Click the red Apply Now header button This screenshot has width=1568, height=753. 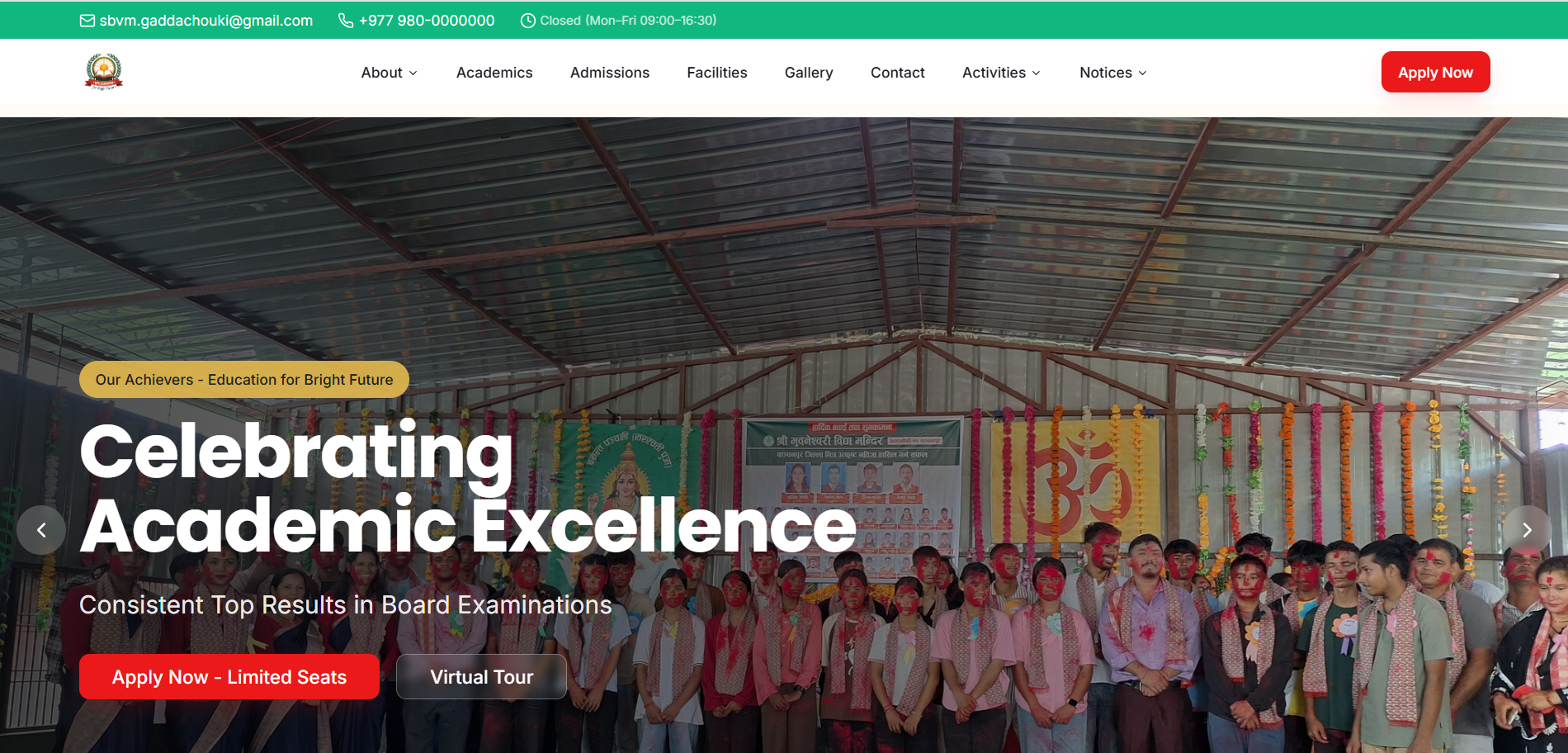point(1435,72)
